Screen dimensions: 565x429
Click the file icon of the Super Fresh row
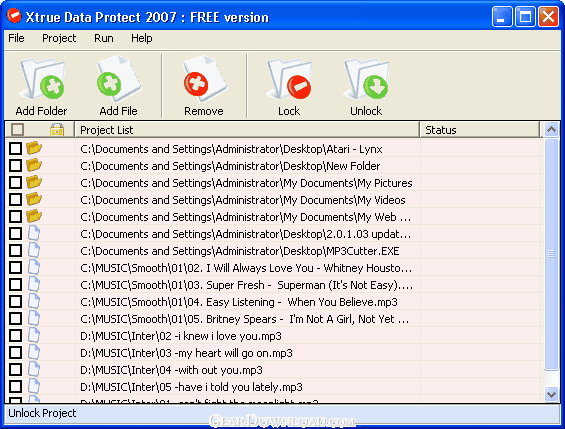point(34,284)
